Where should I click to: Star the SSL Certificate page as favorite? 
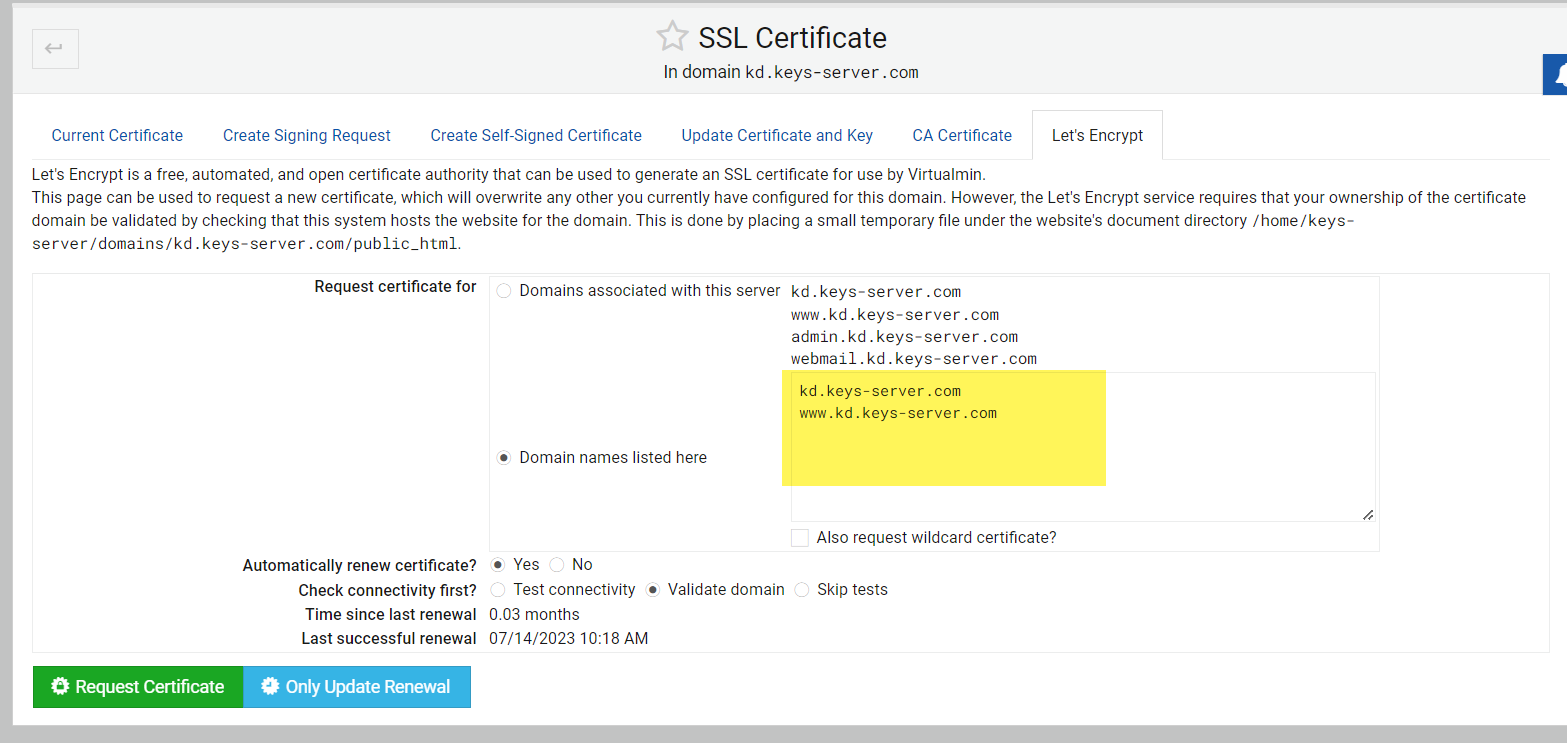click(x=672, y=37)
